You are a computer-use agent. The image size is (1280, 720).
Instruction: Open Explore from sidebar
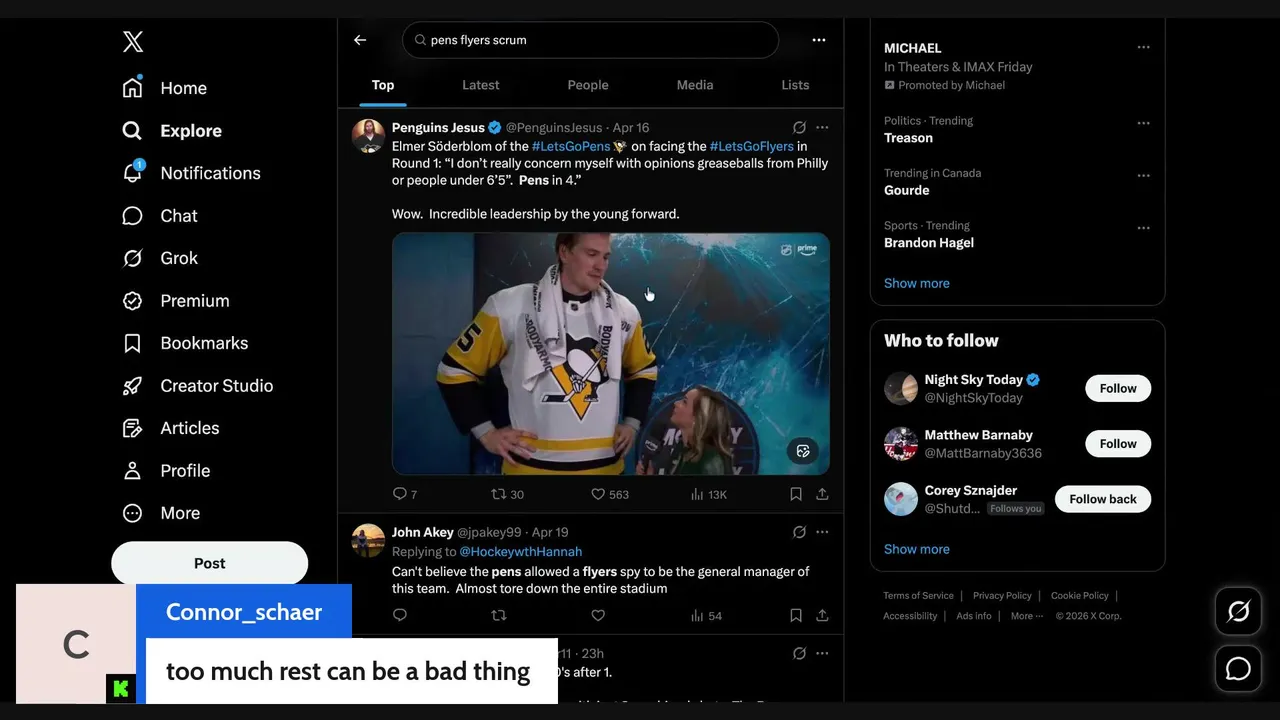tap(172, 131)
